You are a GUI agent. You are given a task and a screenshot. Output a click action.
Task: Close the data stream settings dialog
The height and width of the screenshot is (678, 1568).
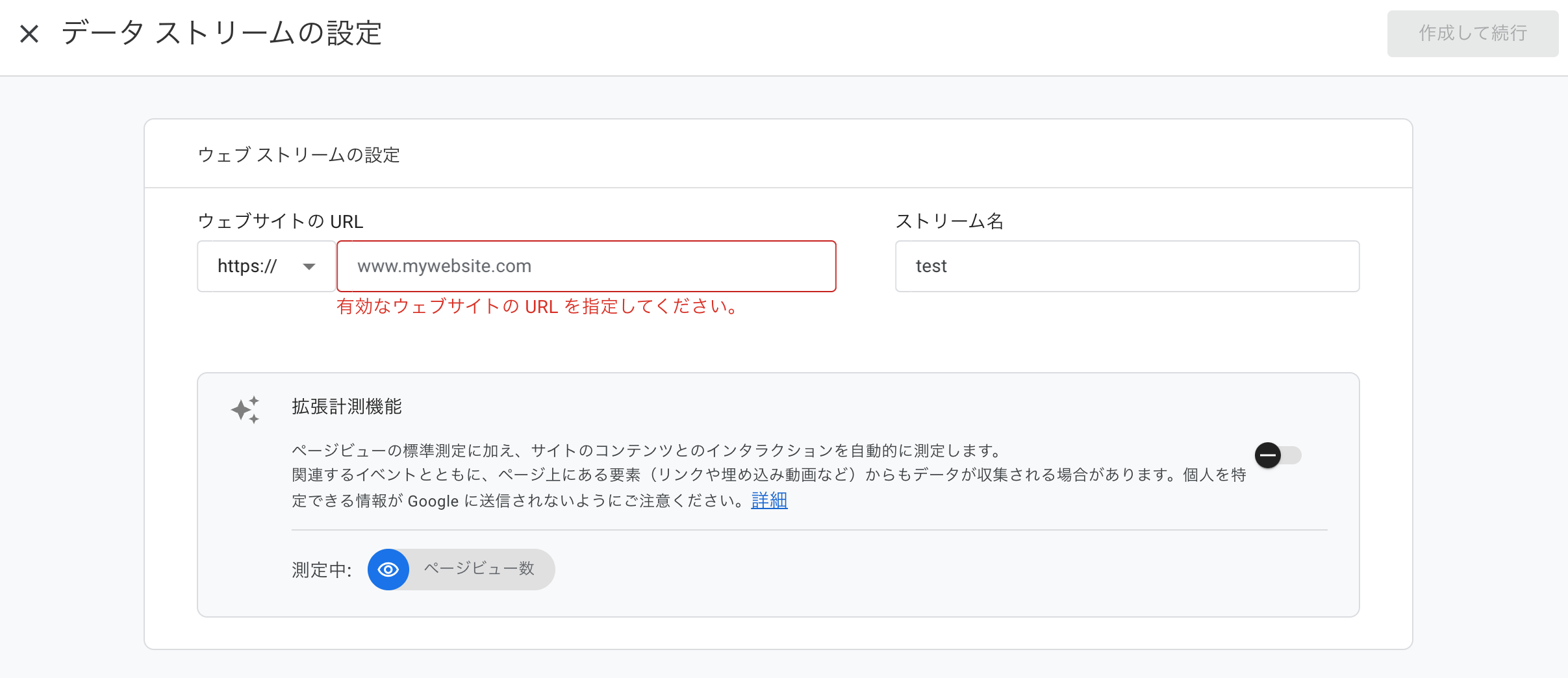tap(29, 34)
